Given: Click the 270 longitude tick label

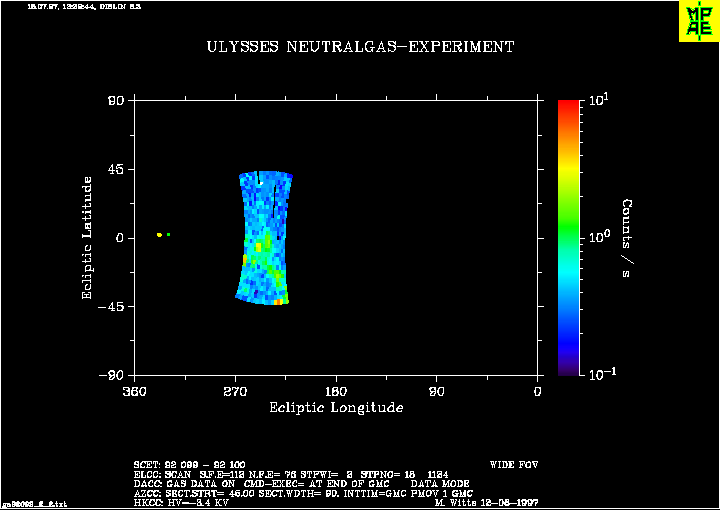Looking at the screenshot, I should coord(236,390).
